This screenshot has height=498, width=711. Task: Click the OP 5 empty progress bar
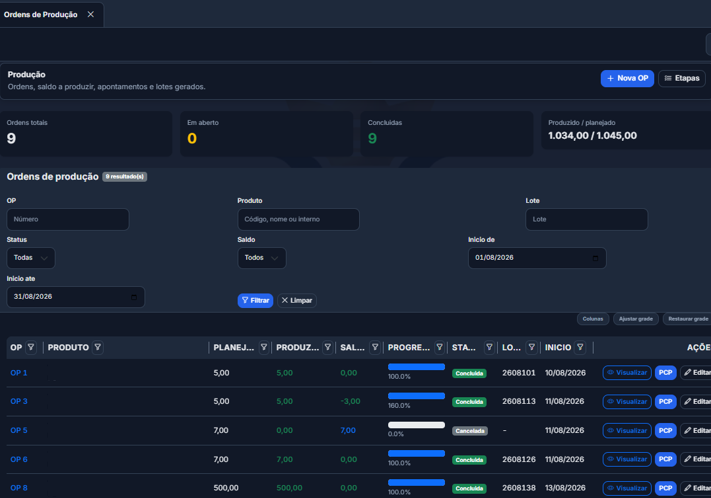pos(416,425)
